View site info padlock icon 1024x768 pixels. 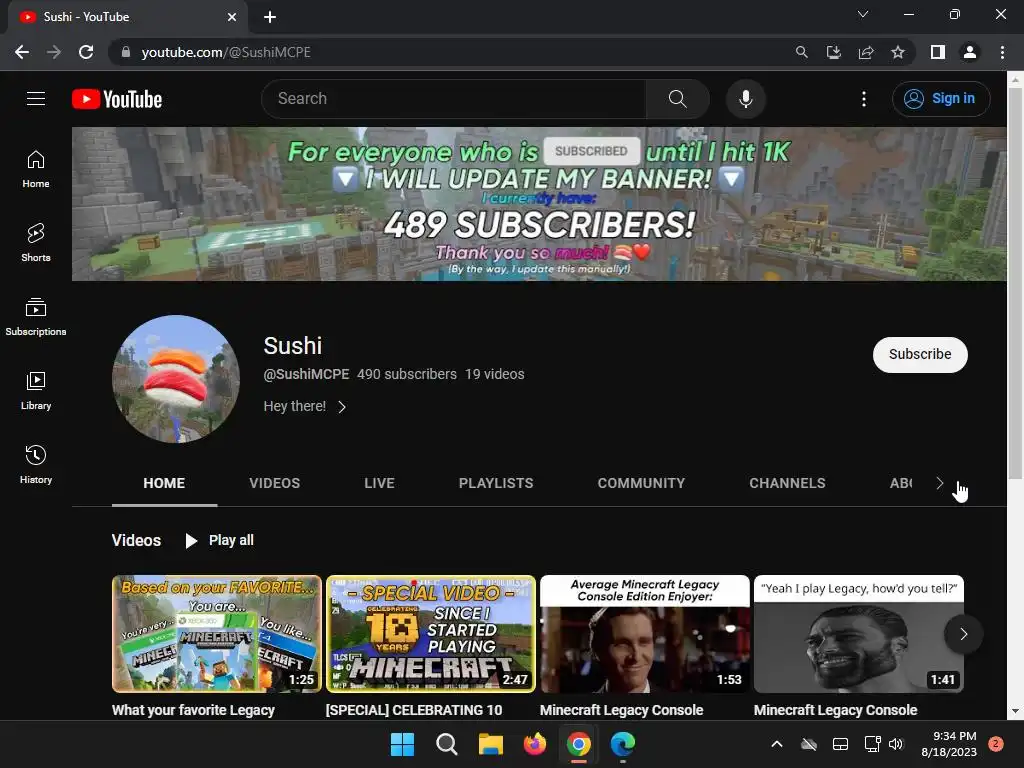126,52
